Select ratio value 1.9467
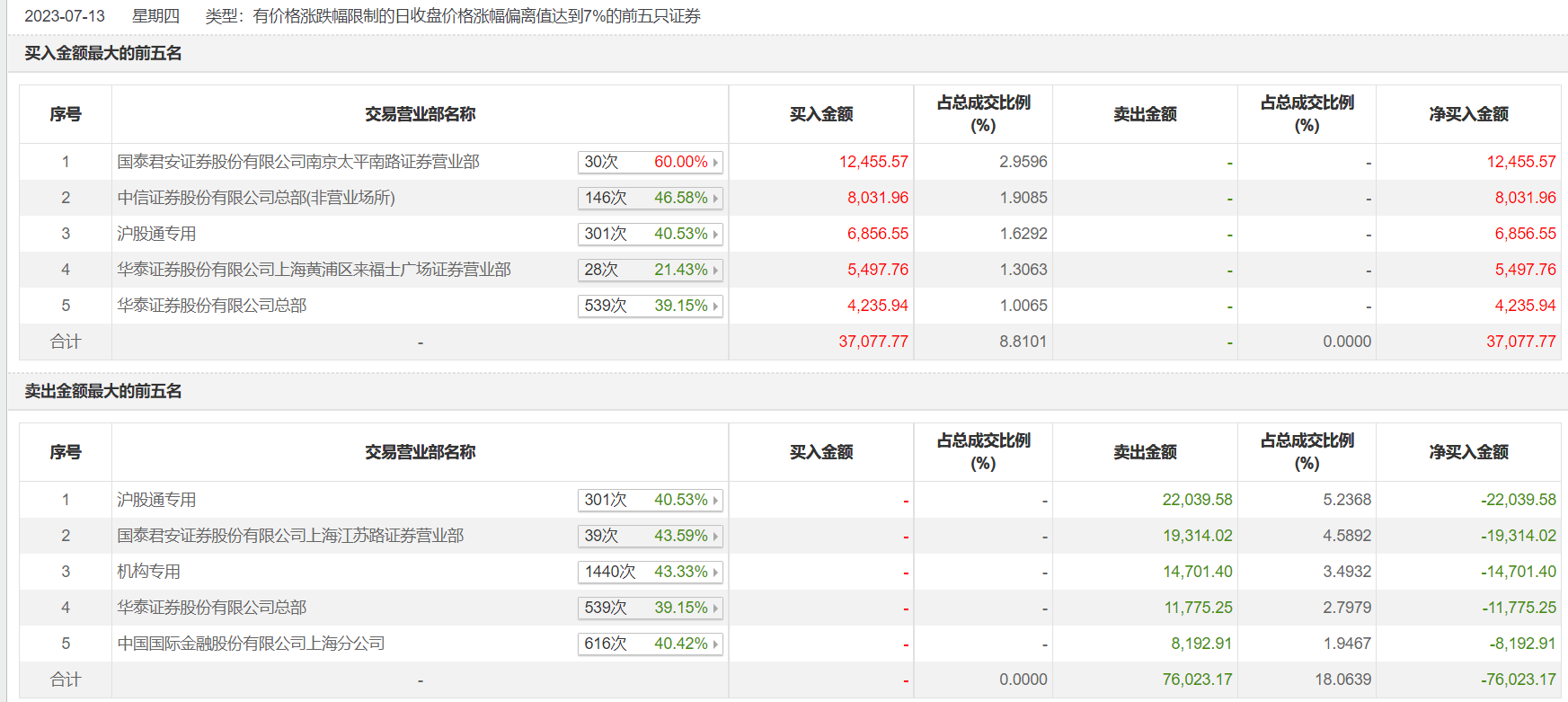 [1347, 644]
